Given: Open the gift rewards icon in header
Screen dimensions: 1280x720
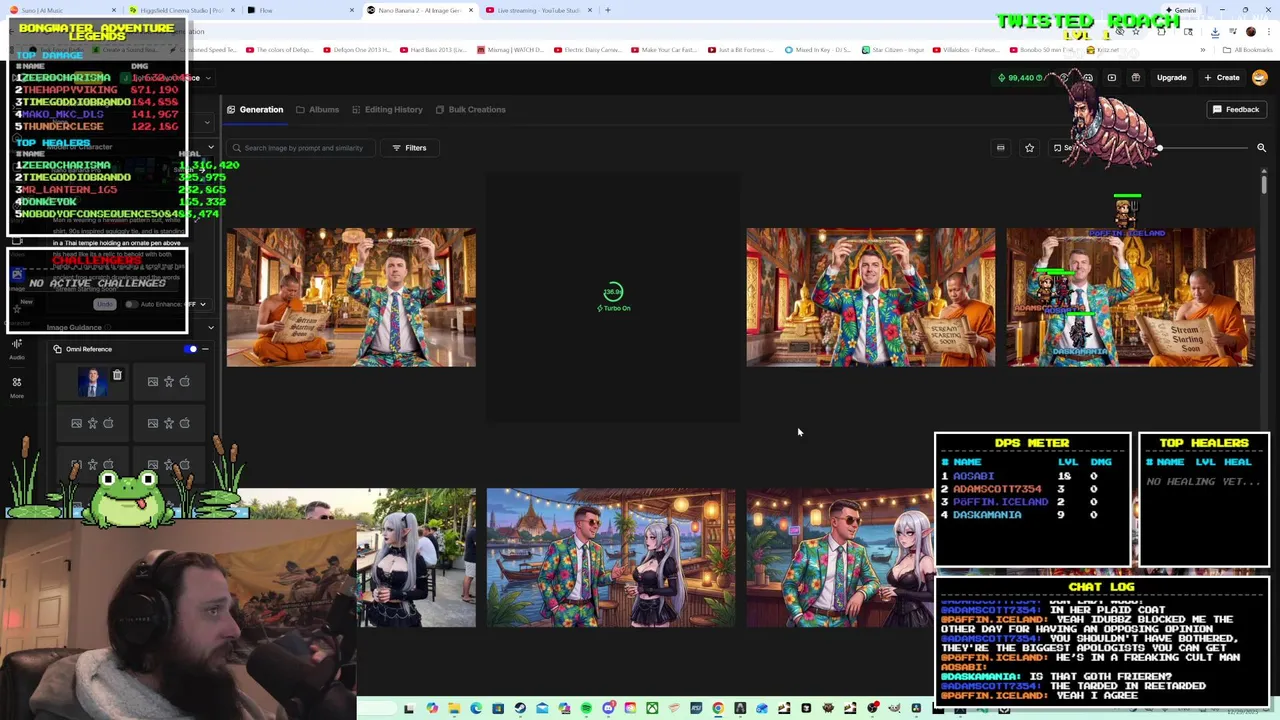Looking at the screenshot, I should click(1136, 78).
